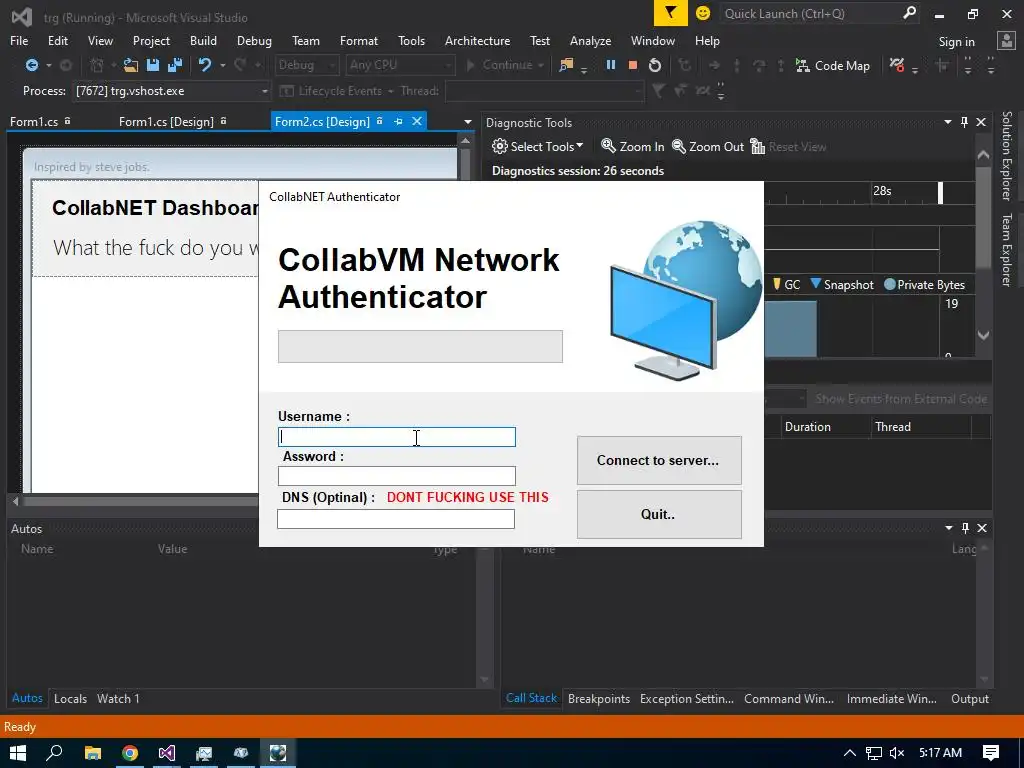Click the muted volume tray icon
The width and height of the screenshot is (1024, 768).
[897, 753]
